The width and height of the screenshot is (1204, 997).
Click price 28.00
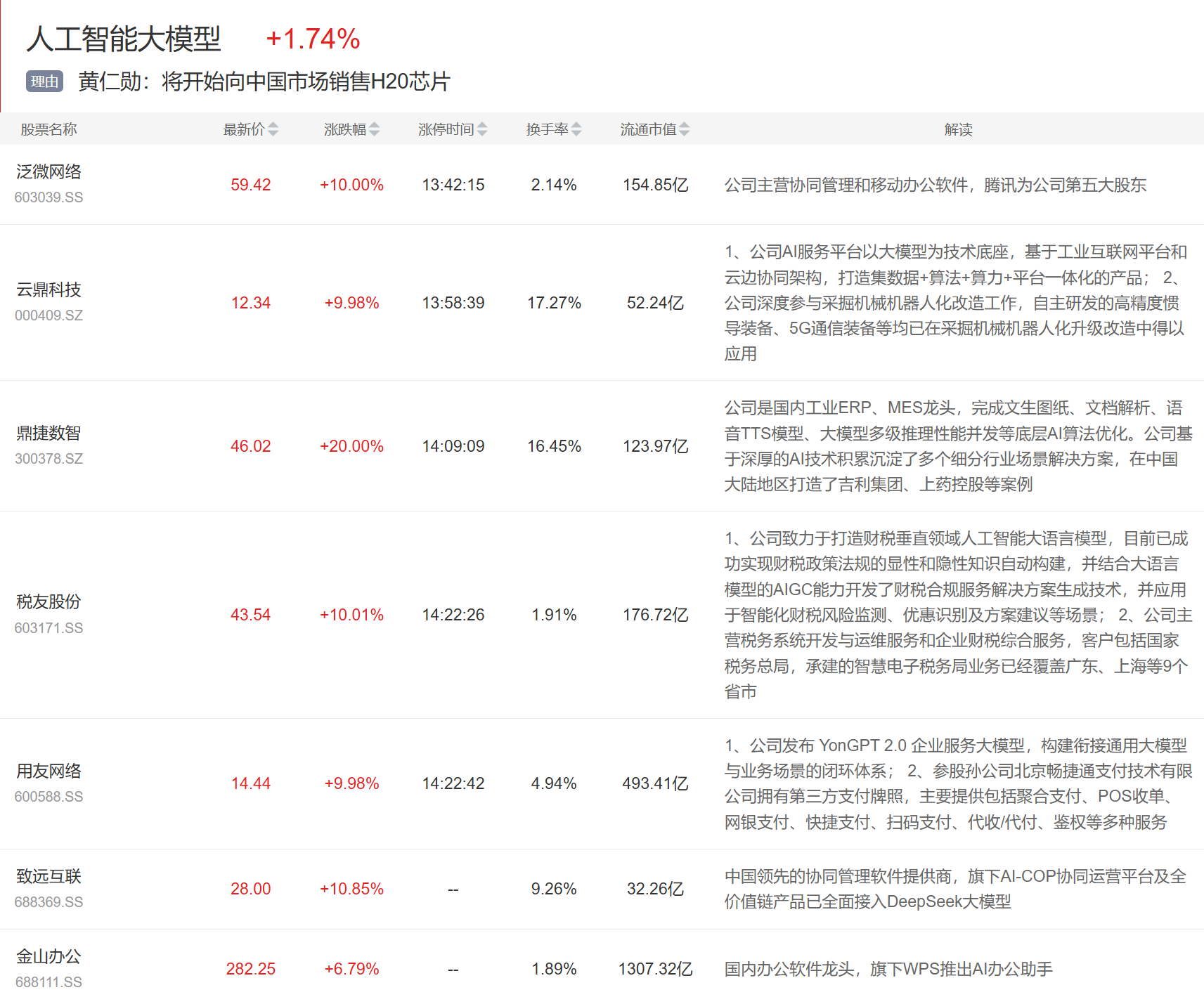coord(251,889)
